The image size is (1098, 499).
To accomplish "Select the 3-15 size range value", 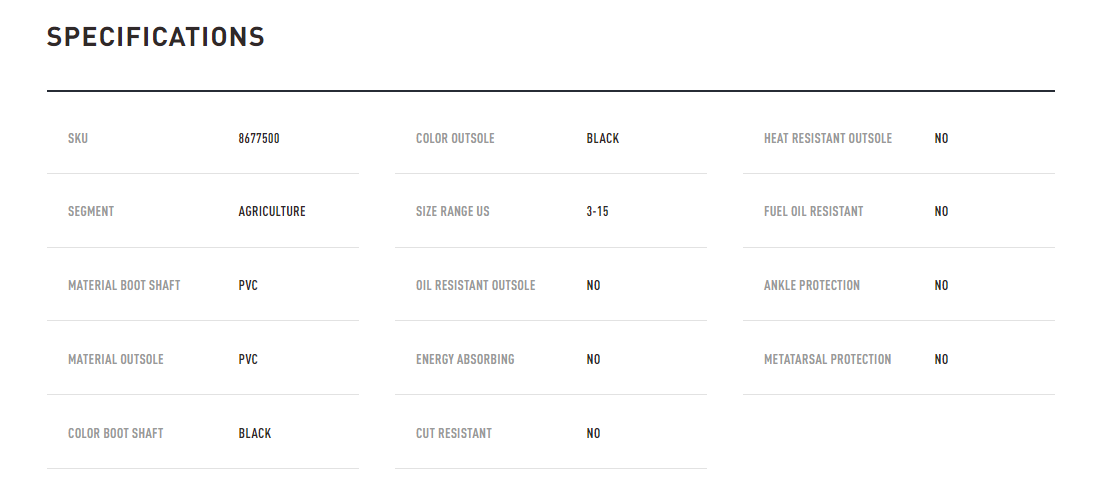I will point(597,211).
